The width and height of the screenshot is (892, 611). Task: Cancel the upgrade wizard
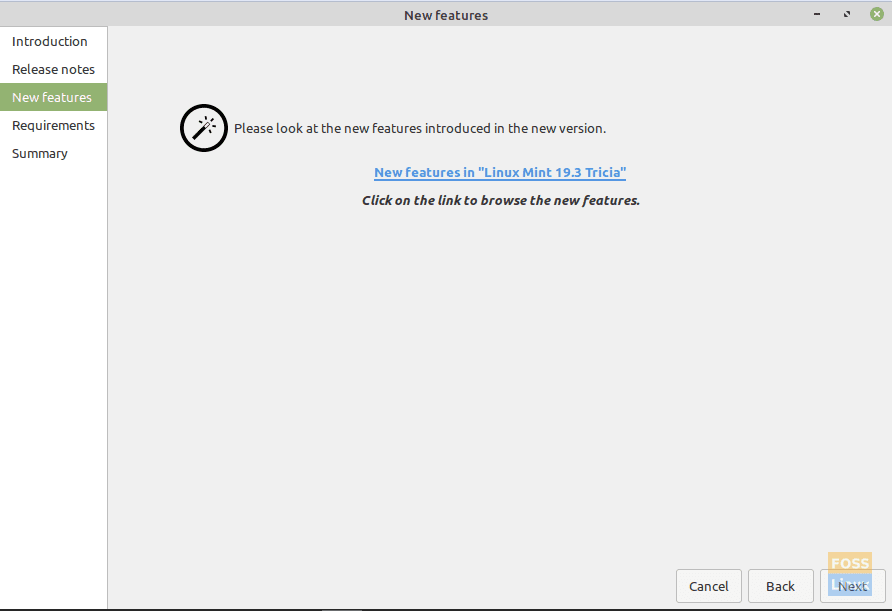pyautogui.click(x=708, y=586)
